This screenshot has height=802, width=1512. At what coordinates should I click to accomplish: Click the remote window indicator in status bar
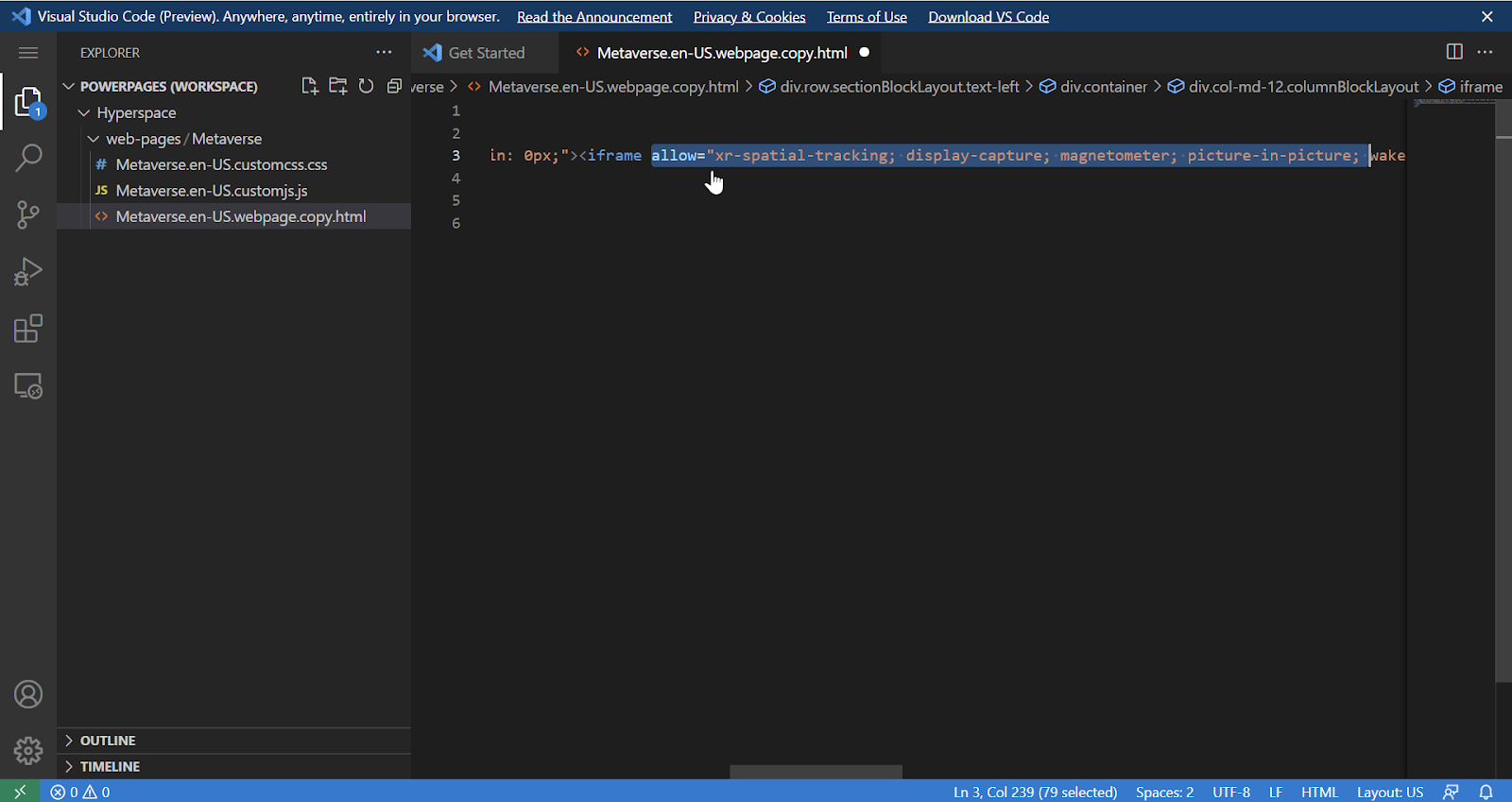(x=20, y=792)
